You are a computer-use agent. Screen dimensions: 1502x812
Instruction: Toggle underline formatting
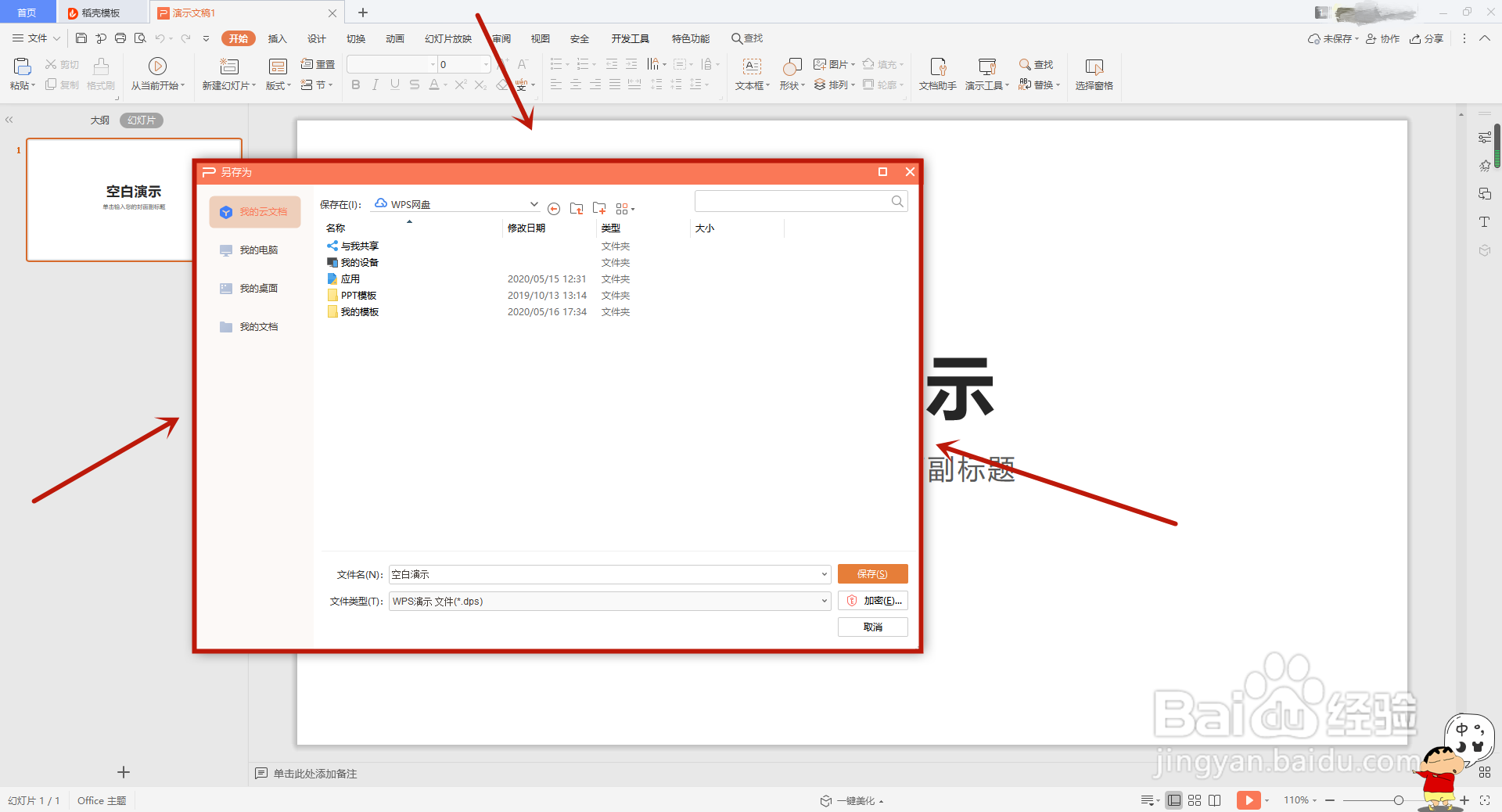click(394, 85)
